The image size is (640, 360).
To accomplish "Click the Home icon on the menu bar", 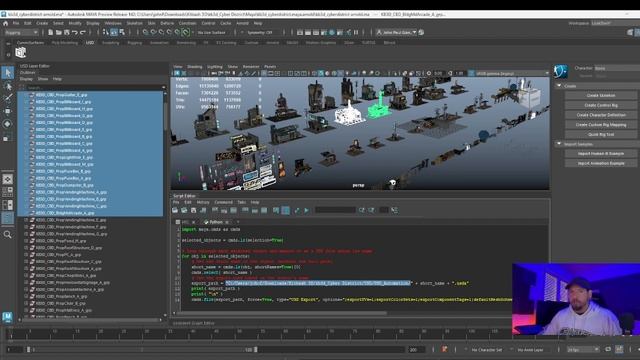I will point(5,23).
